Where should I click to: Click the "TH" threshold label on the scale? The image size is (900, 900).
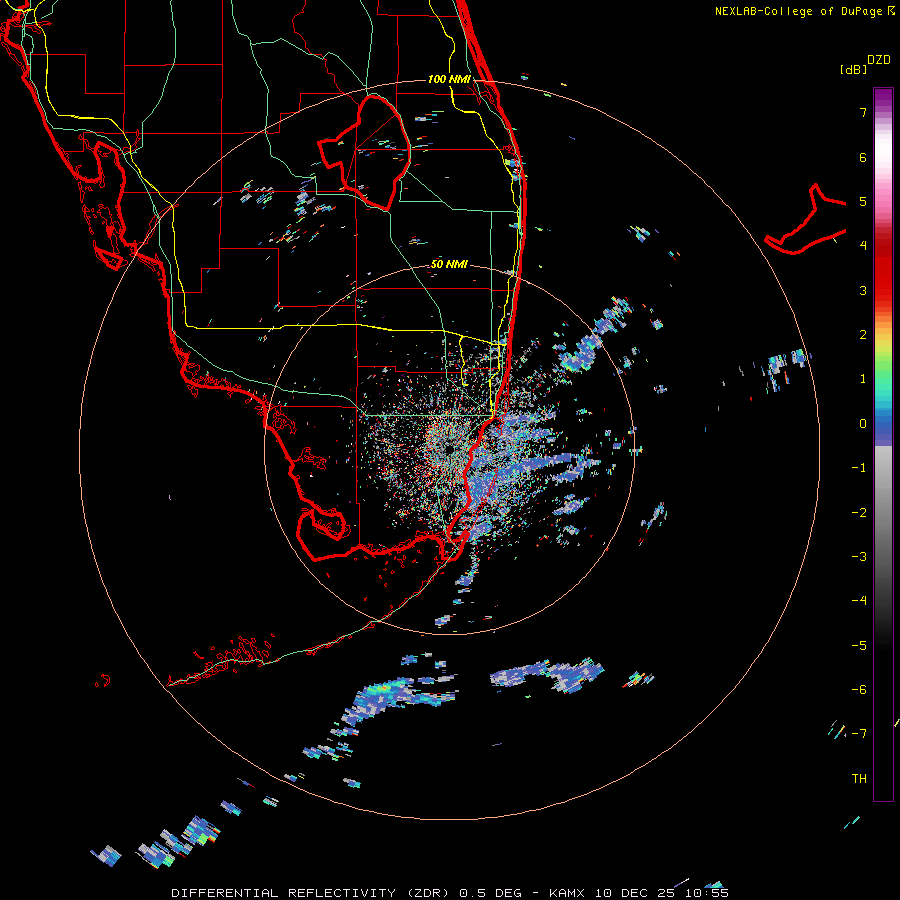coord(859,778)
